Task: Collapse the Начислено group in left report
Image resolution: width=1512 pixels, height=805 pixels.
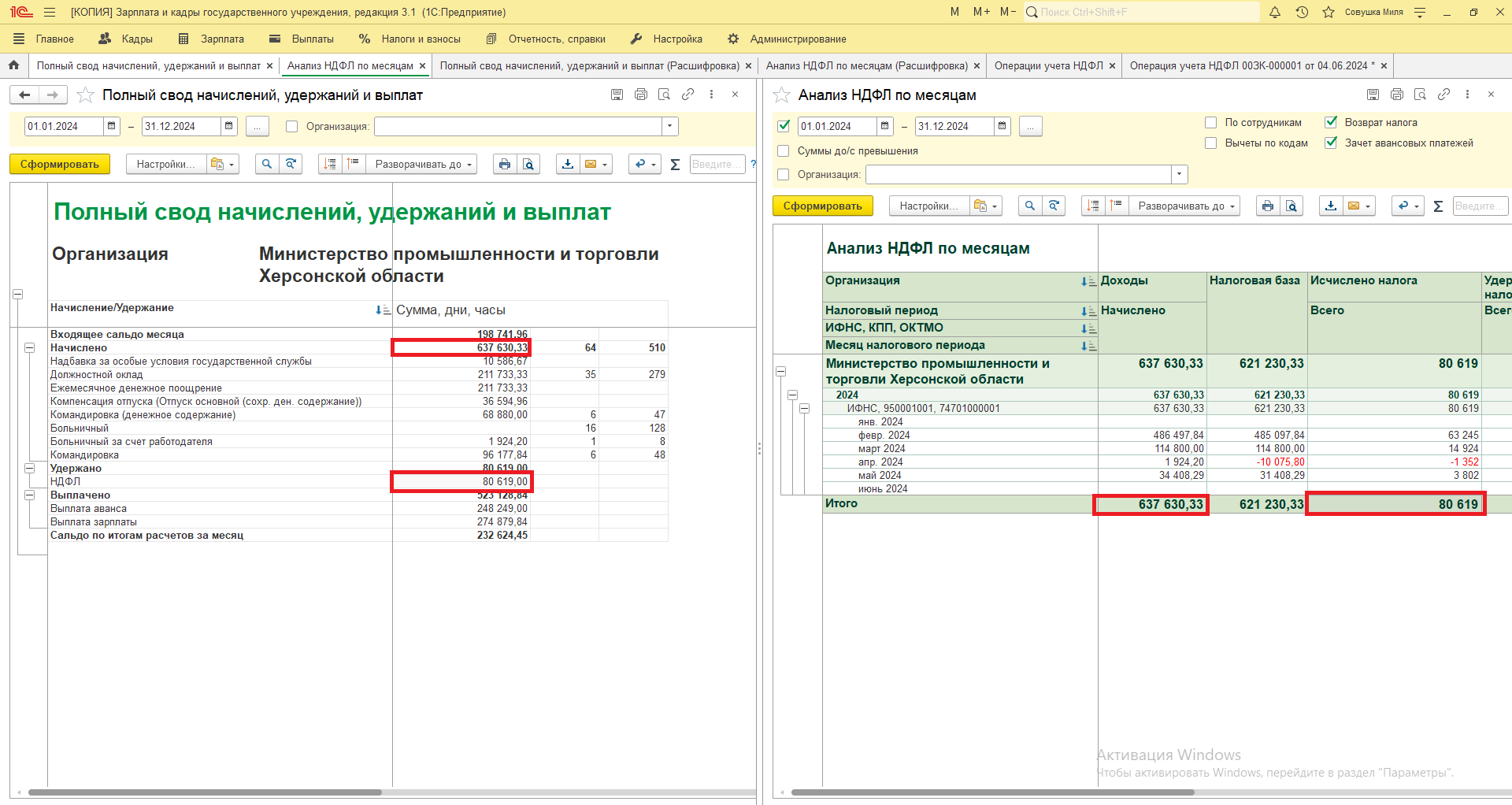Action: tap(29, 347)
